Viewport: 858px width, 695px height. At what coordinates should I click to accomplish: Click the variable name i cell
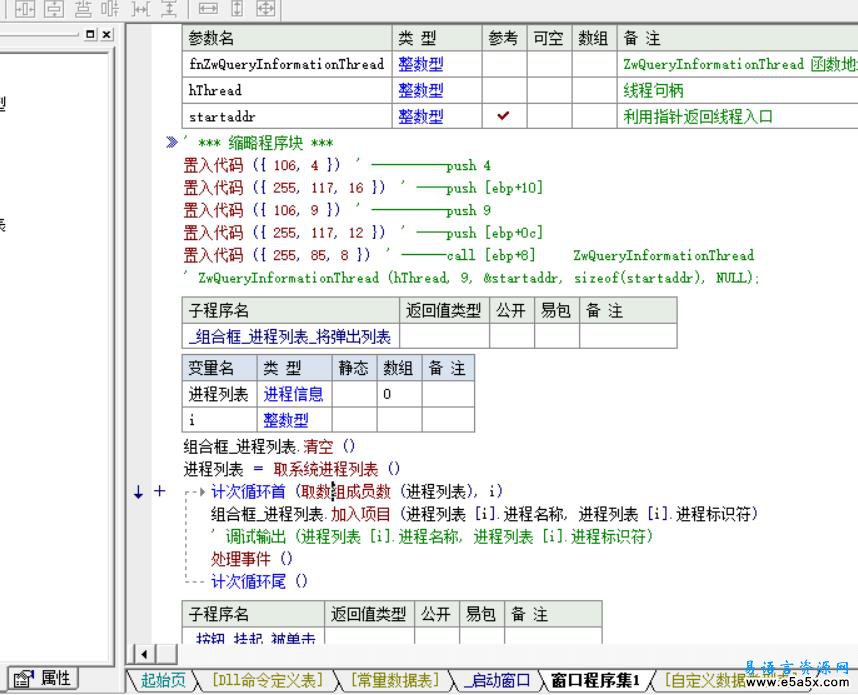(x=219, y=420)
